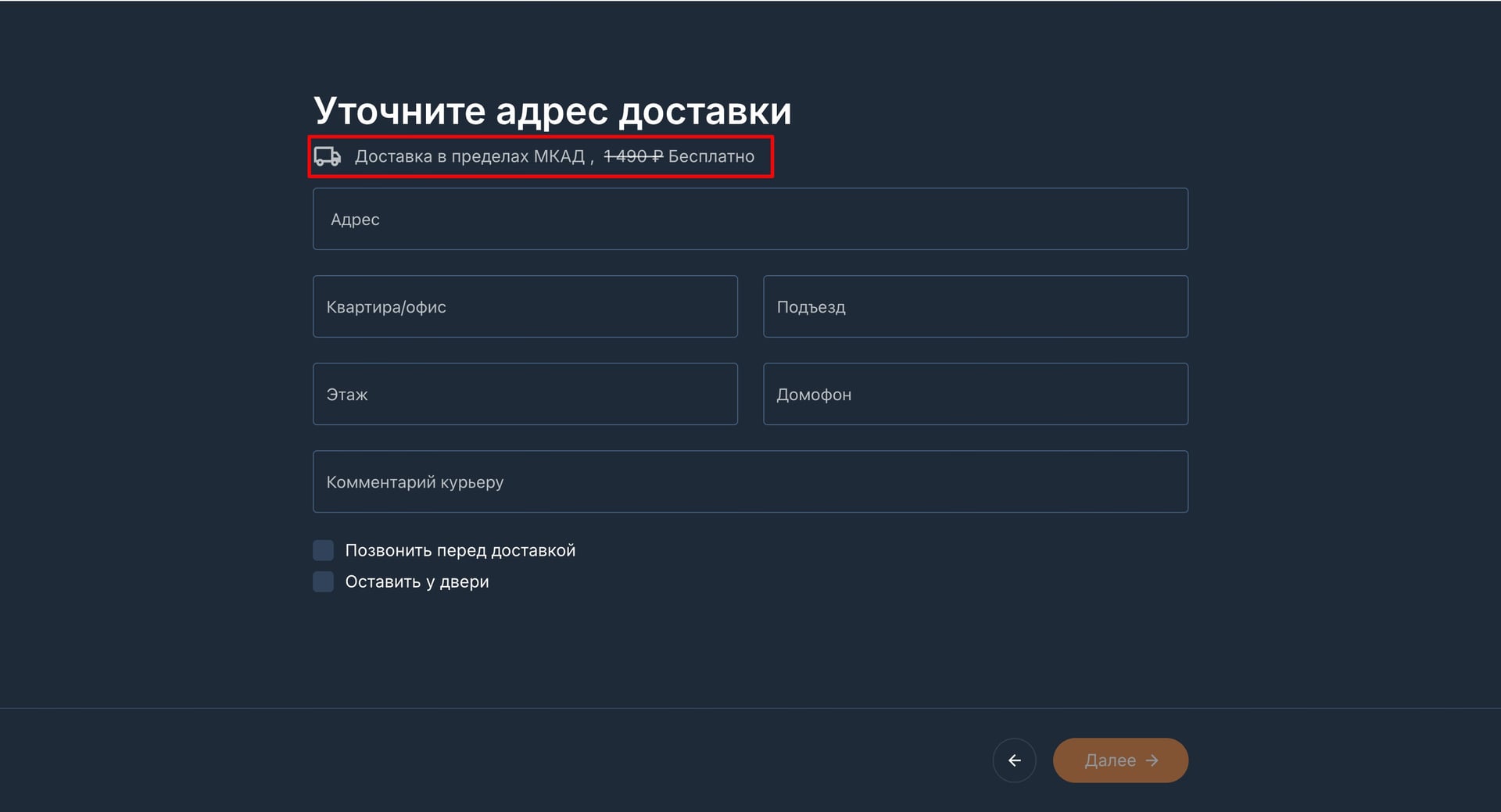This screenshot has height=812, width=1501.
Task: Click the delivery truck icon
Action: [x=328, y=156]
